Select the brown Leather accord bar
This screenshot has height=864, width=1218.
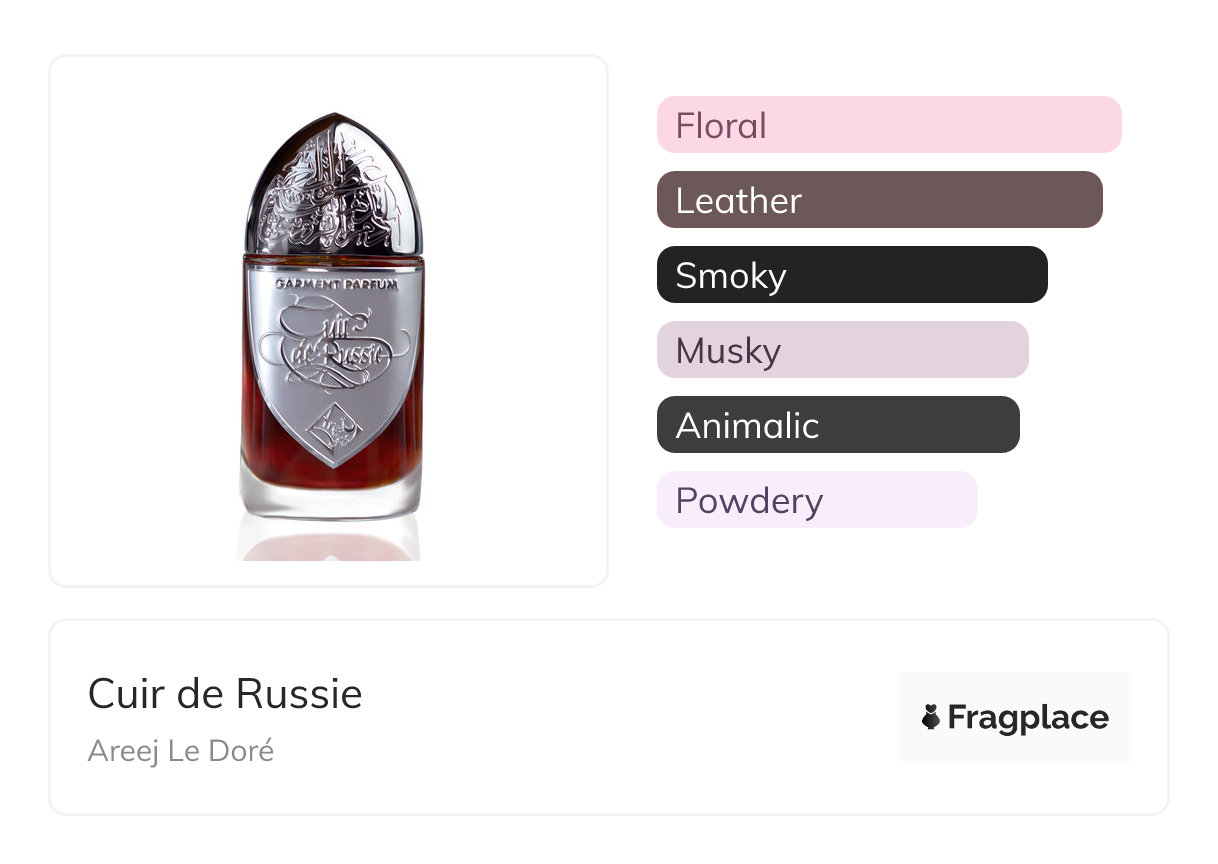coord(879,200)
